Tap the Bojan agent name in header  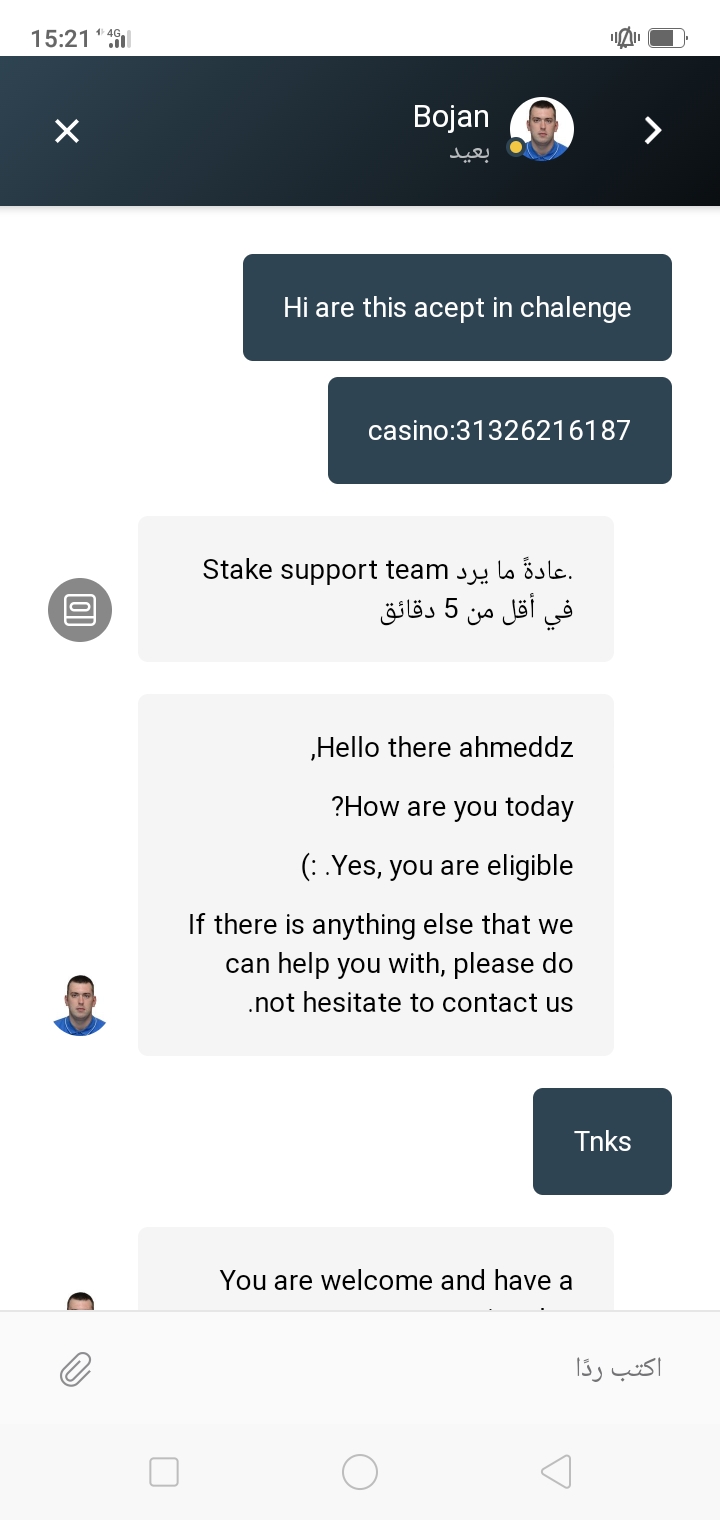(x=451, y=117)
